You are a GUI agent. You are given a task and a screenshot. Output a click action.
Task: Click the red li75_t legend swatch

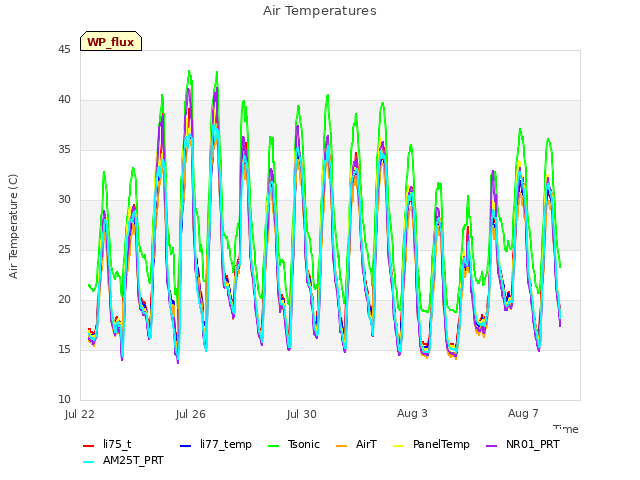point(89,446)
